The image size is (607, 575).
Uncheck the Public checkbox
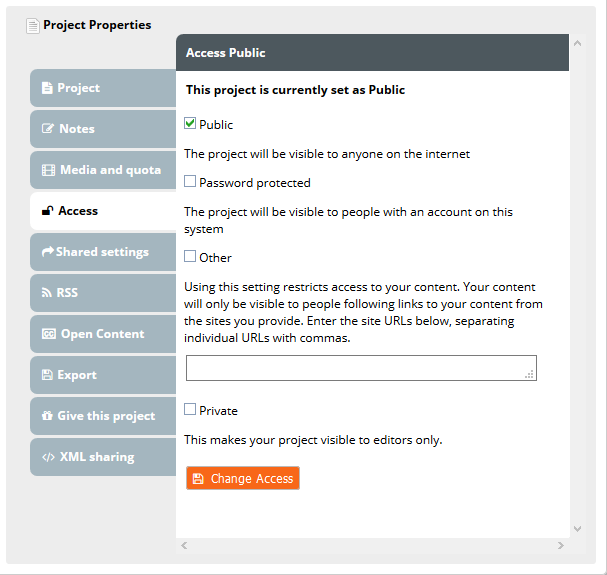click(x=191, y=124)
